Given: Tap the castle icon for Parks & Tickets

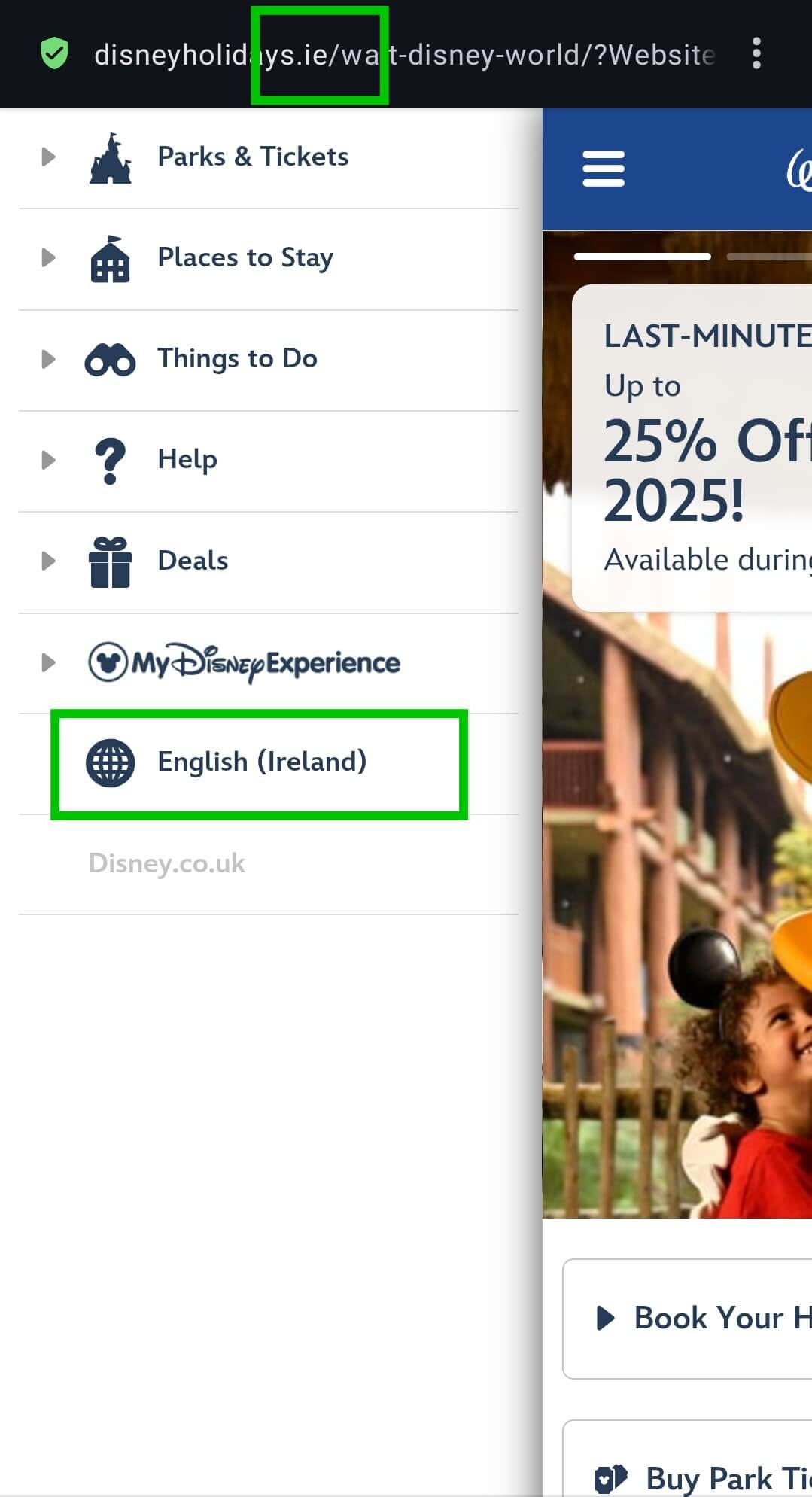Looking at the screenshot, I should click(111, 158).
